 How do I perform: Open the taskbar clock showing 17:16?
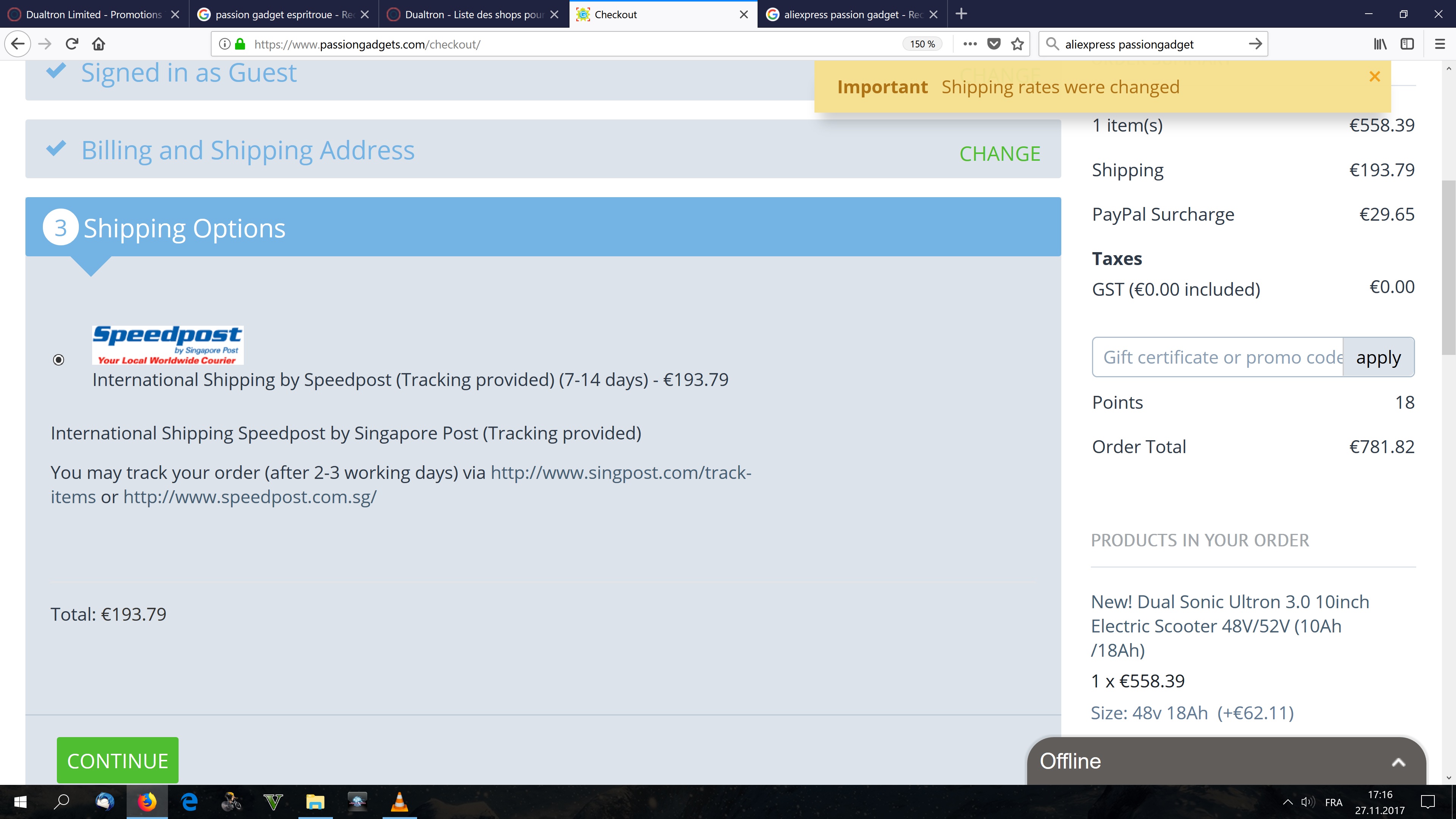(1380, 802)
